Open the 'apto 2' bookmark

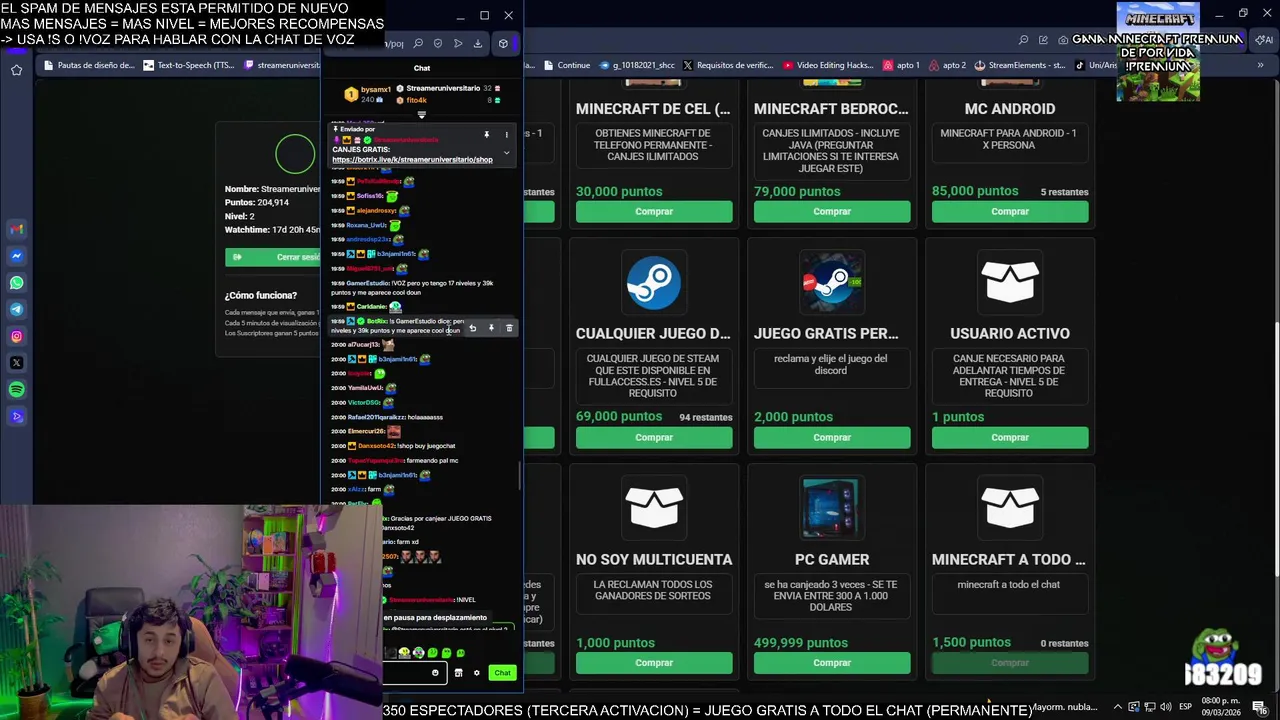coord(948,65)
